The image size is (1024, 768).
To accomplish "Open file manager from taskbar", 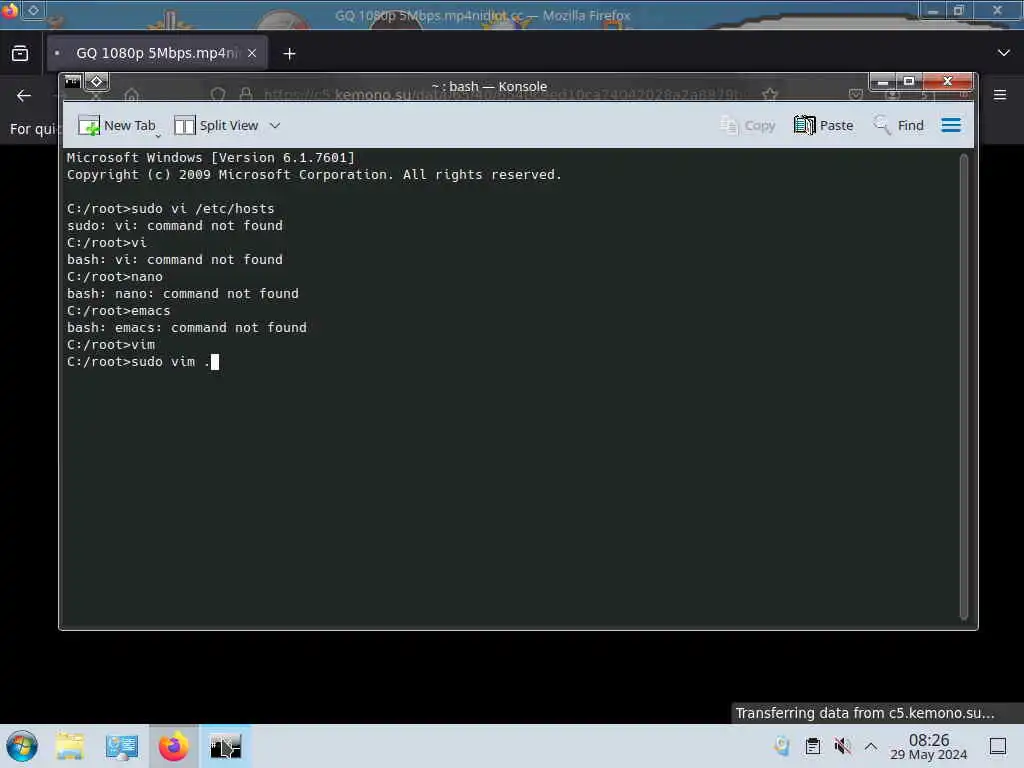I will (70, 746).
